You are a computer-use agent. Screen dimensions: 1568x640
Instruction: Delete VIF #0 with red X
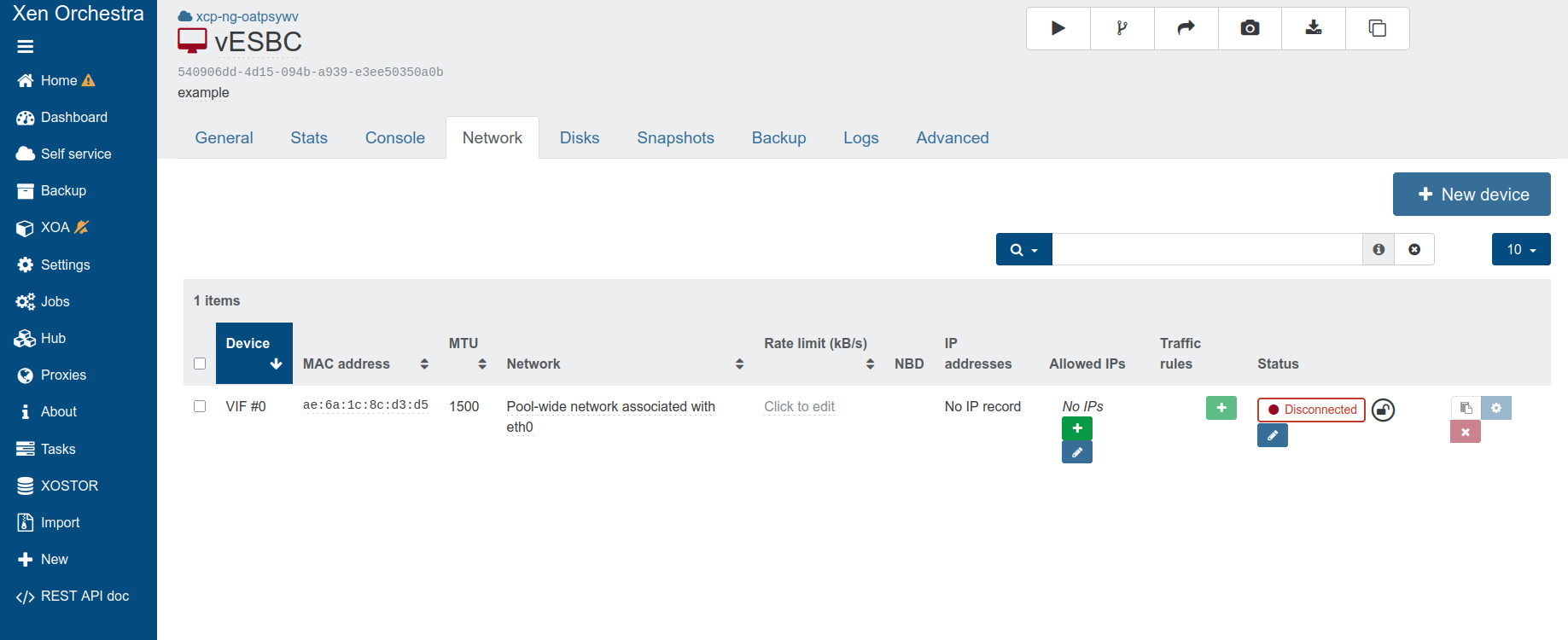coord(1465,432)
